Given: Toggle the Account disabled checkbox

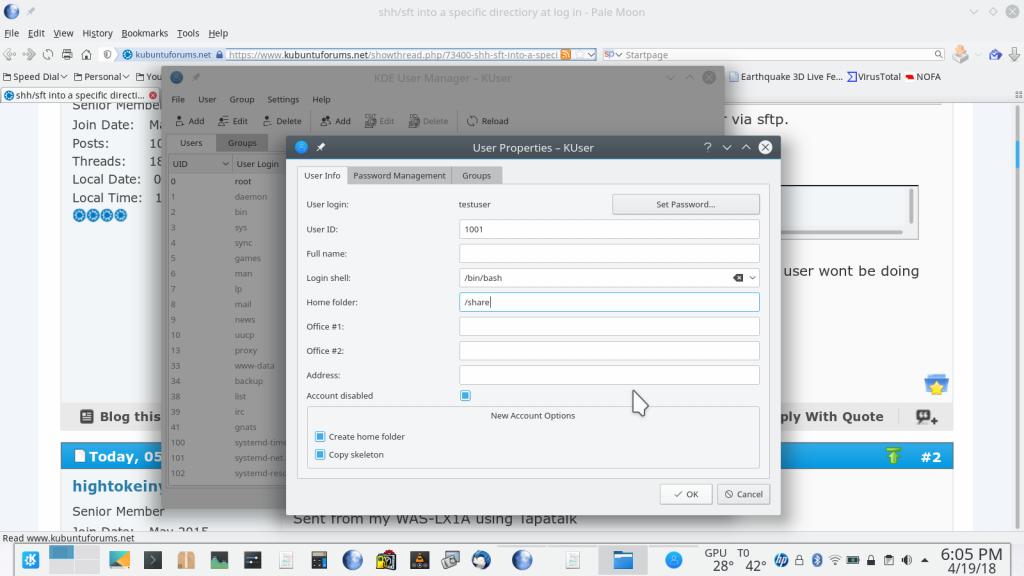Looking at the screenshot, I should 465,396.
